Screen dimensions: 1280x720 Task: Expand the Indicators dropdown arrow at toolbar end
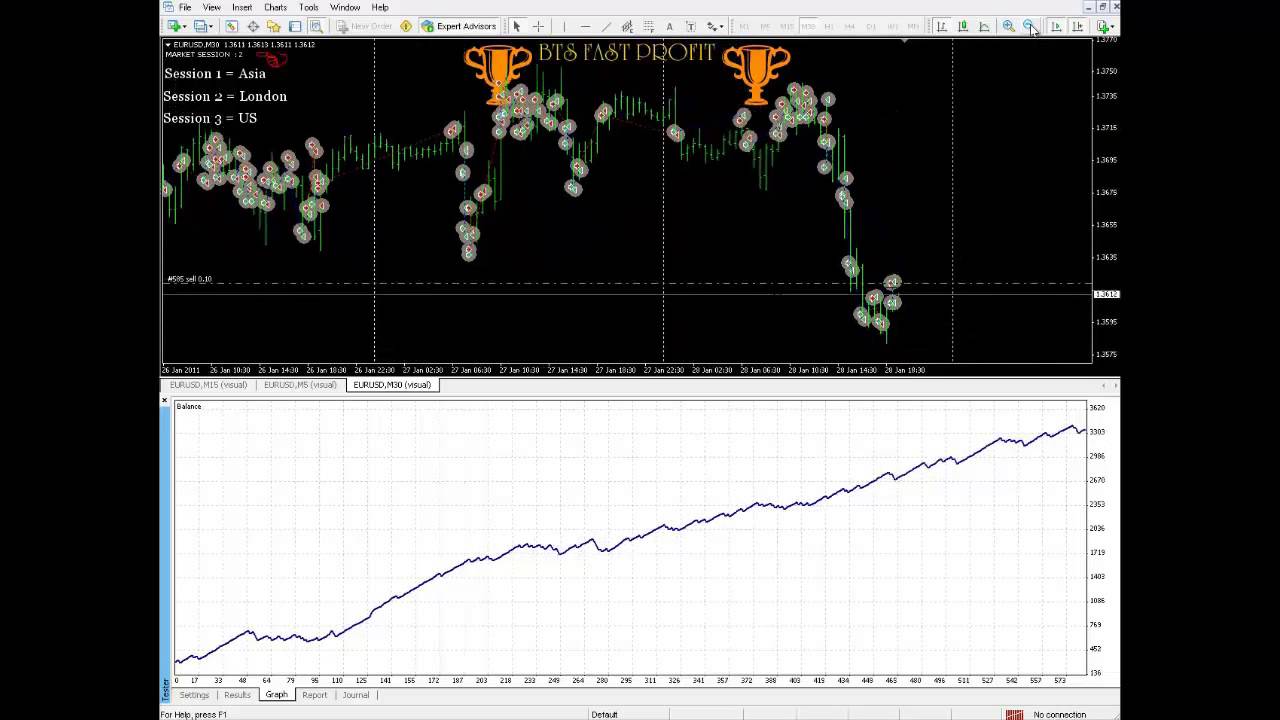(x=1114, y=26)
